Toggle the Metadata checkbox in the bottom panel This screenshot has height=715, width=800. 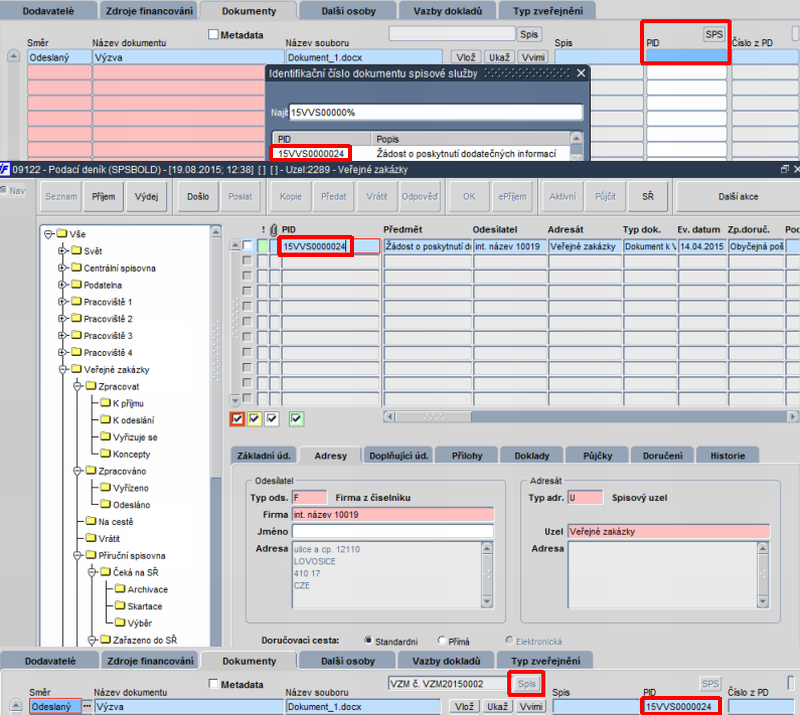(x=213, y=683)
